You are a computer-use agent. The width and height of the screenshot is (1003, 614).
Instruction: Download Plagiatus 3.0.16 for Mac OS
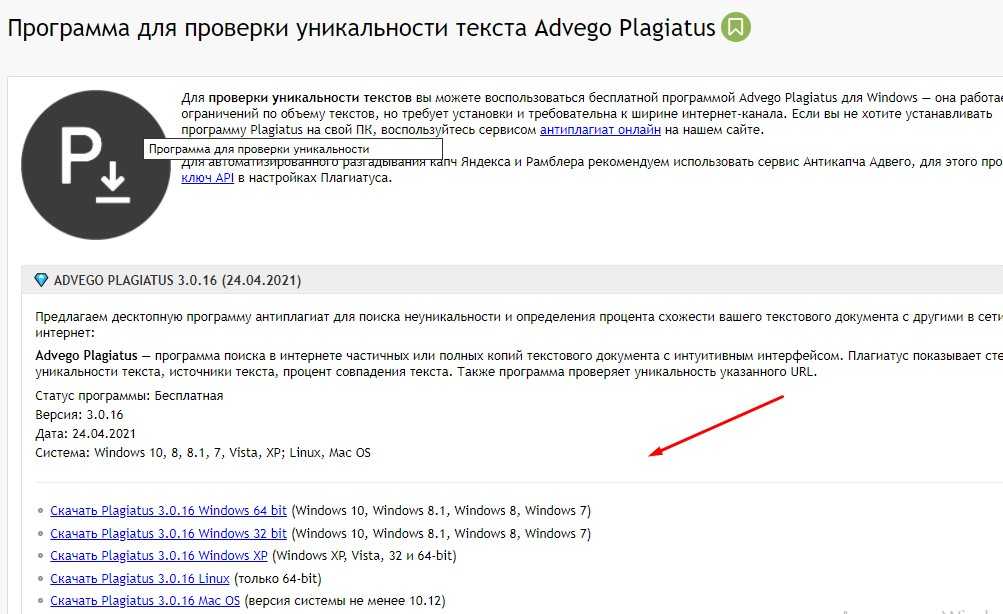145,601
